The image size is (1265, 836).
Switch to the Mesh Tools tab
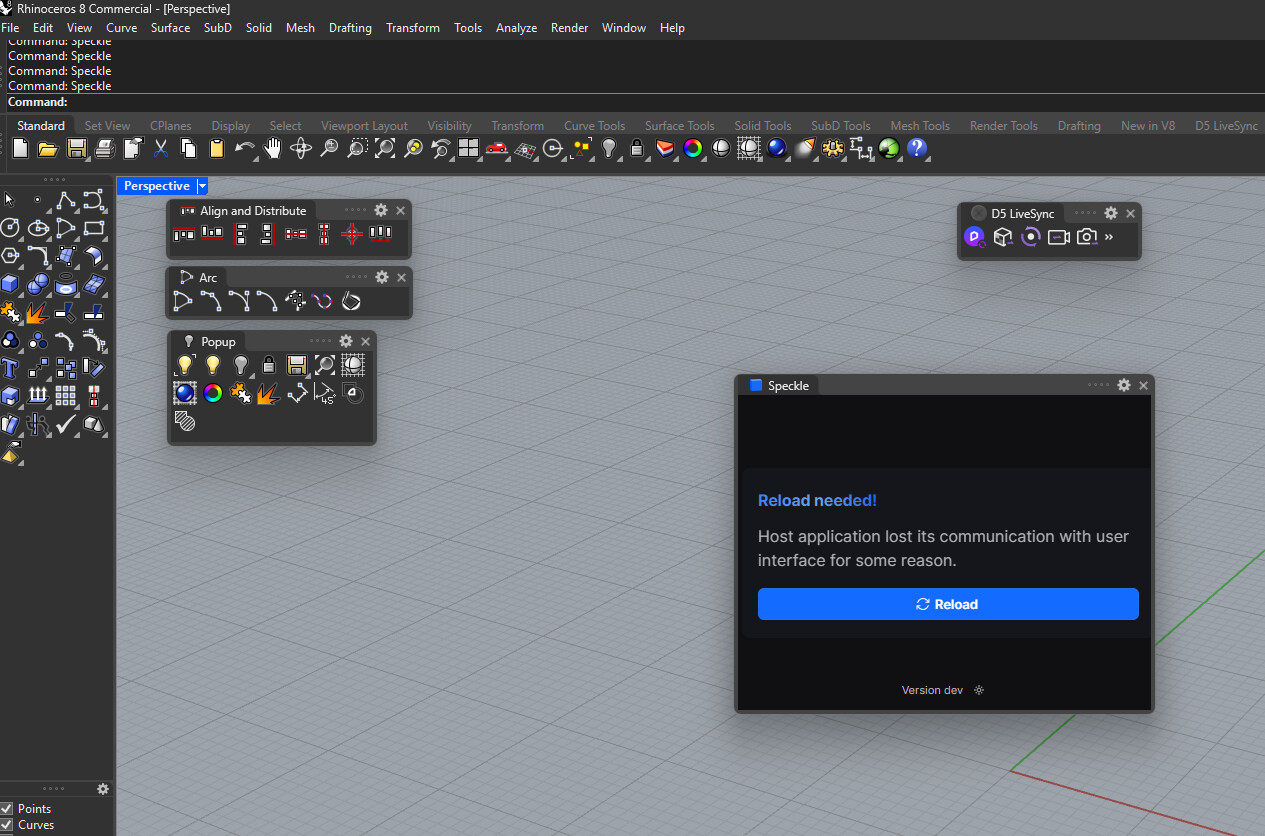click(x=920, y=126)
